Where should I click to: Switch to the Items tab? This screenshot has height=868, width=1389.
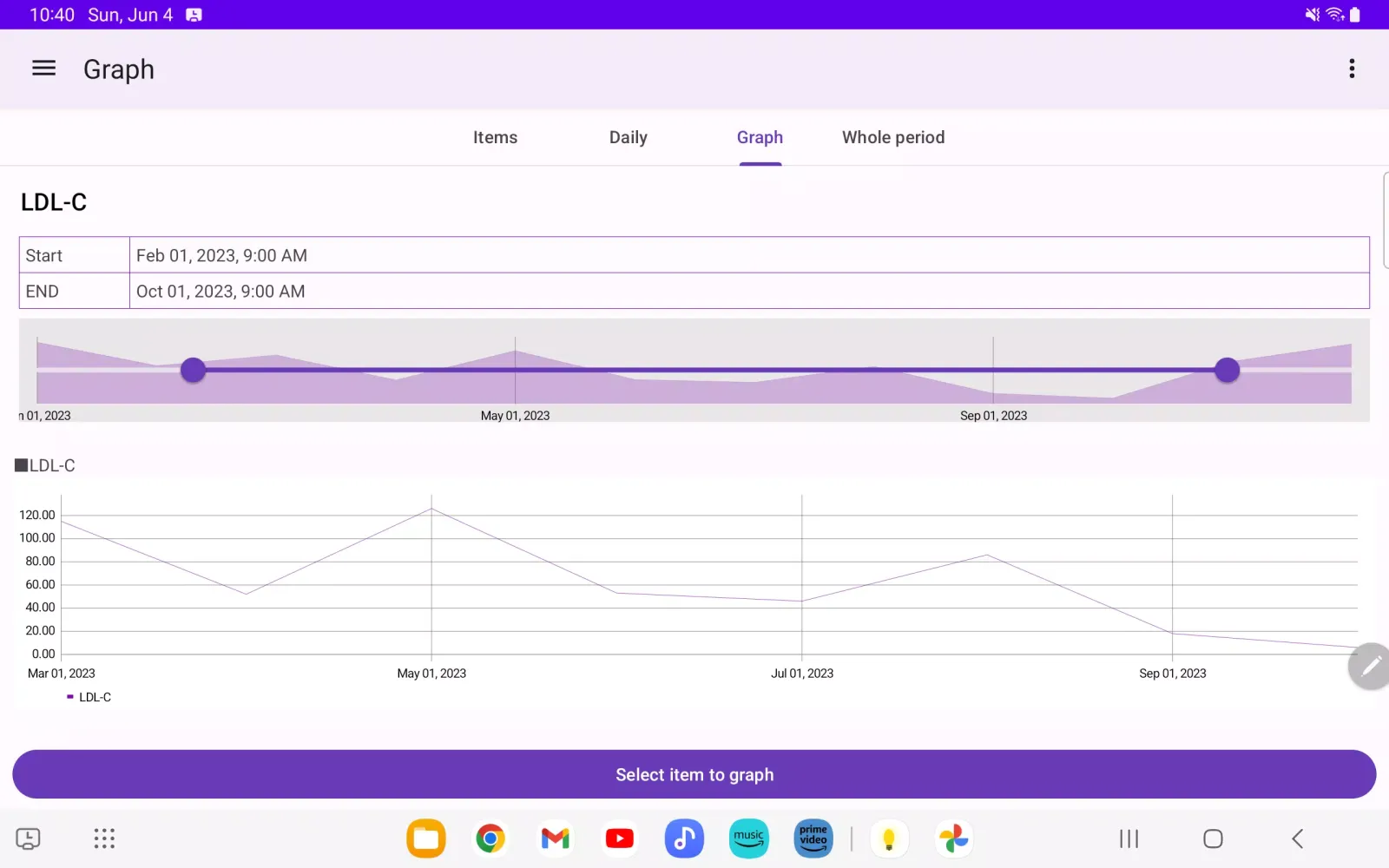pos(495,137)
